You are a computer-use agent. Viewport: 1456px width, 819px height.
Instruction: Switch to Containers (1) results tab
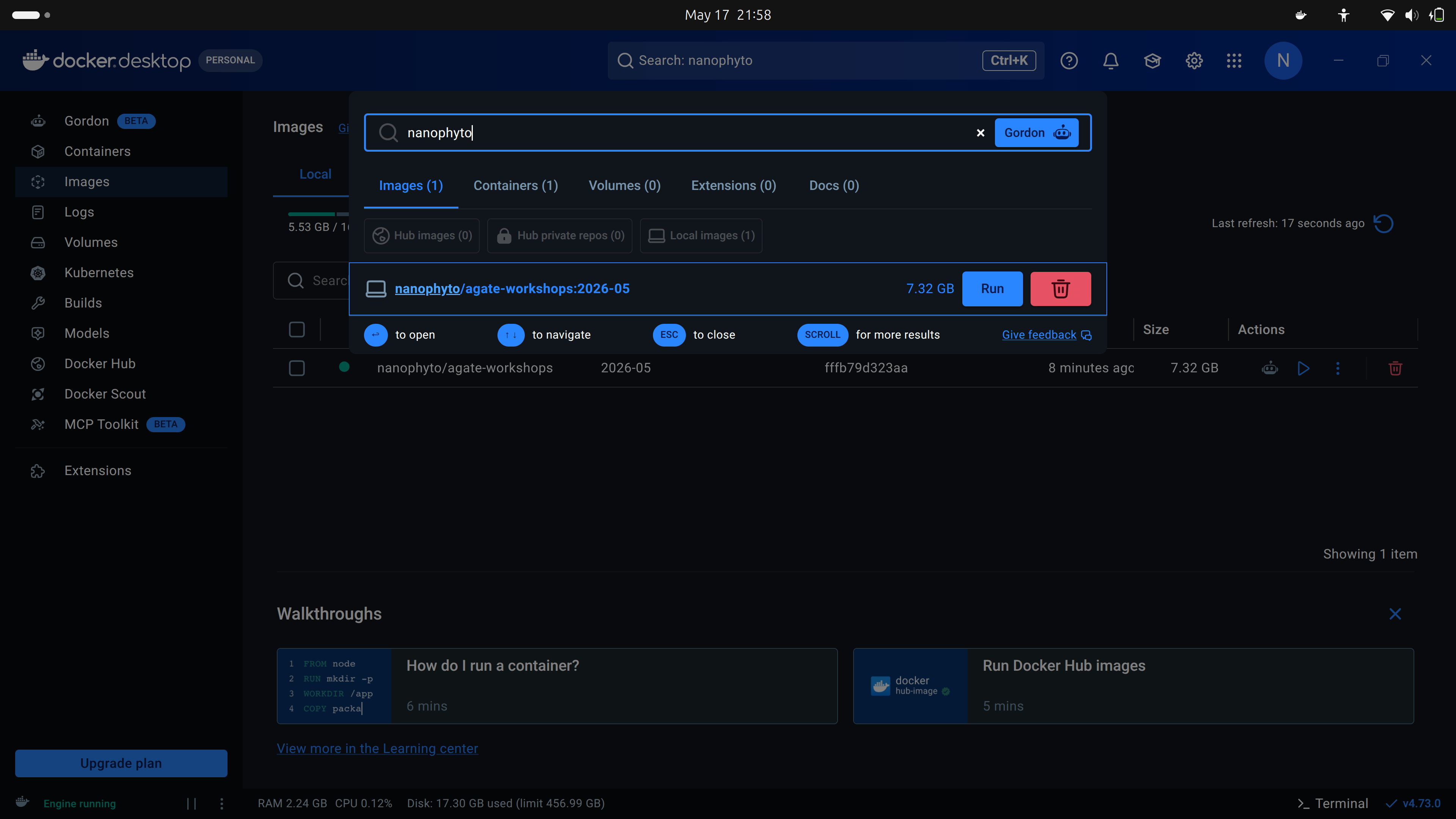coord(516,186)
